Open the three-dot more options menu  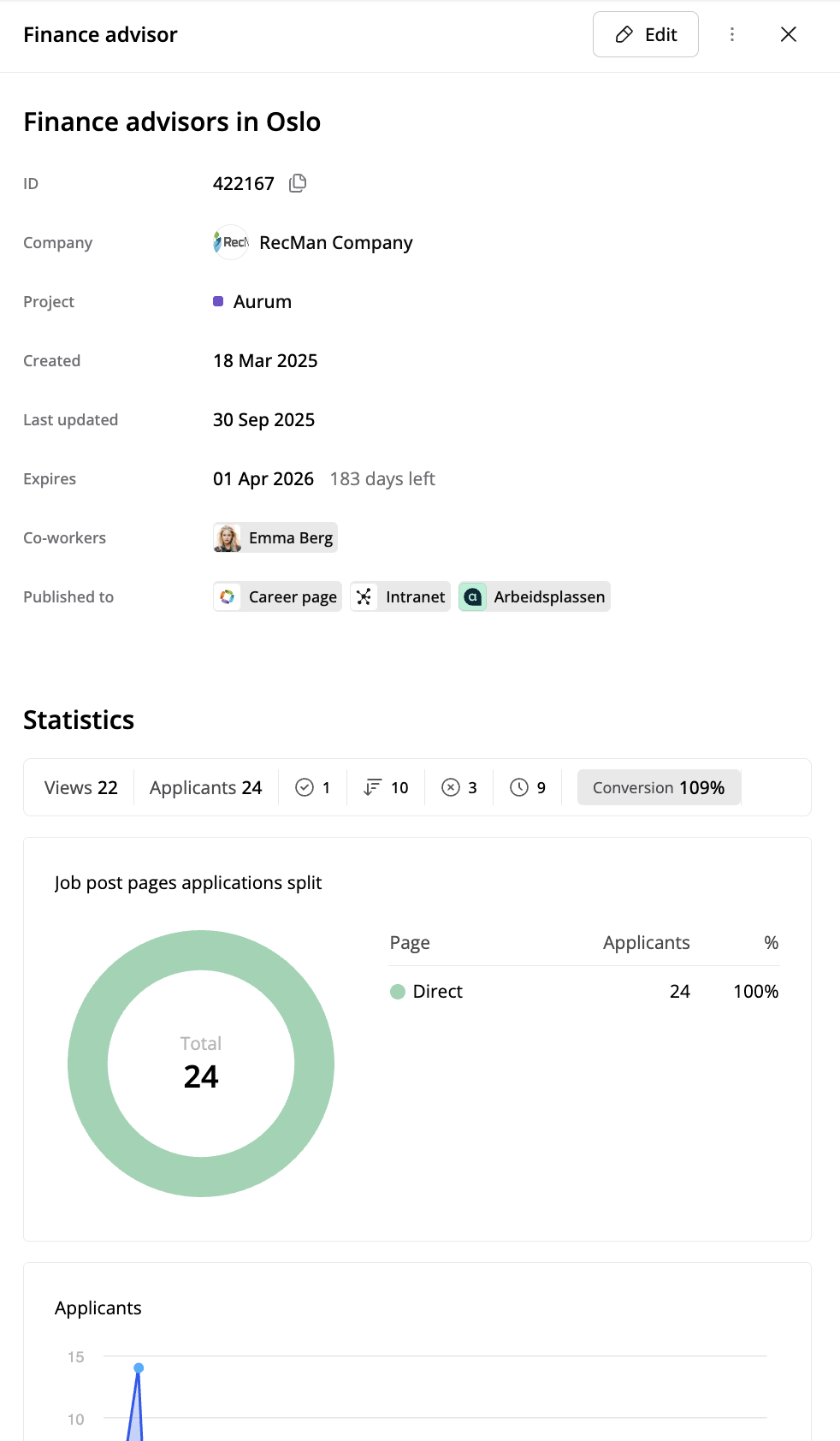click(732, 34)
